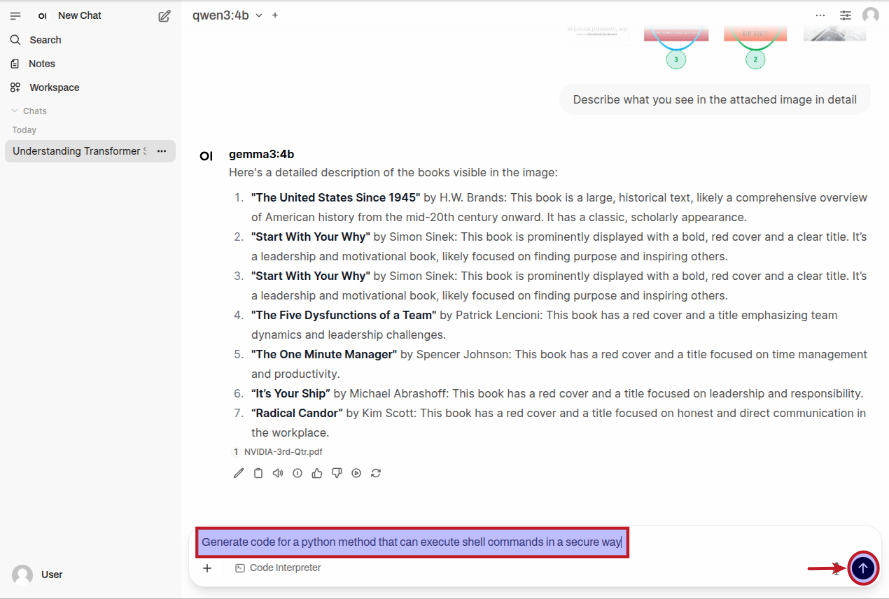Send the message with the arrow button

point(863,568)
